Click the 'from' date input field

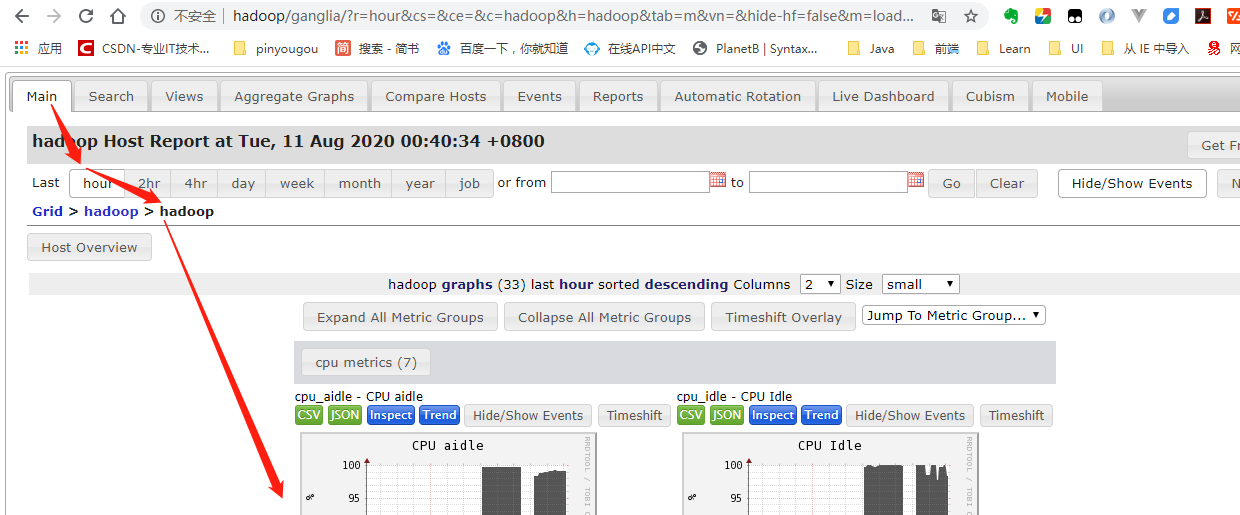[x=630, y=182]
